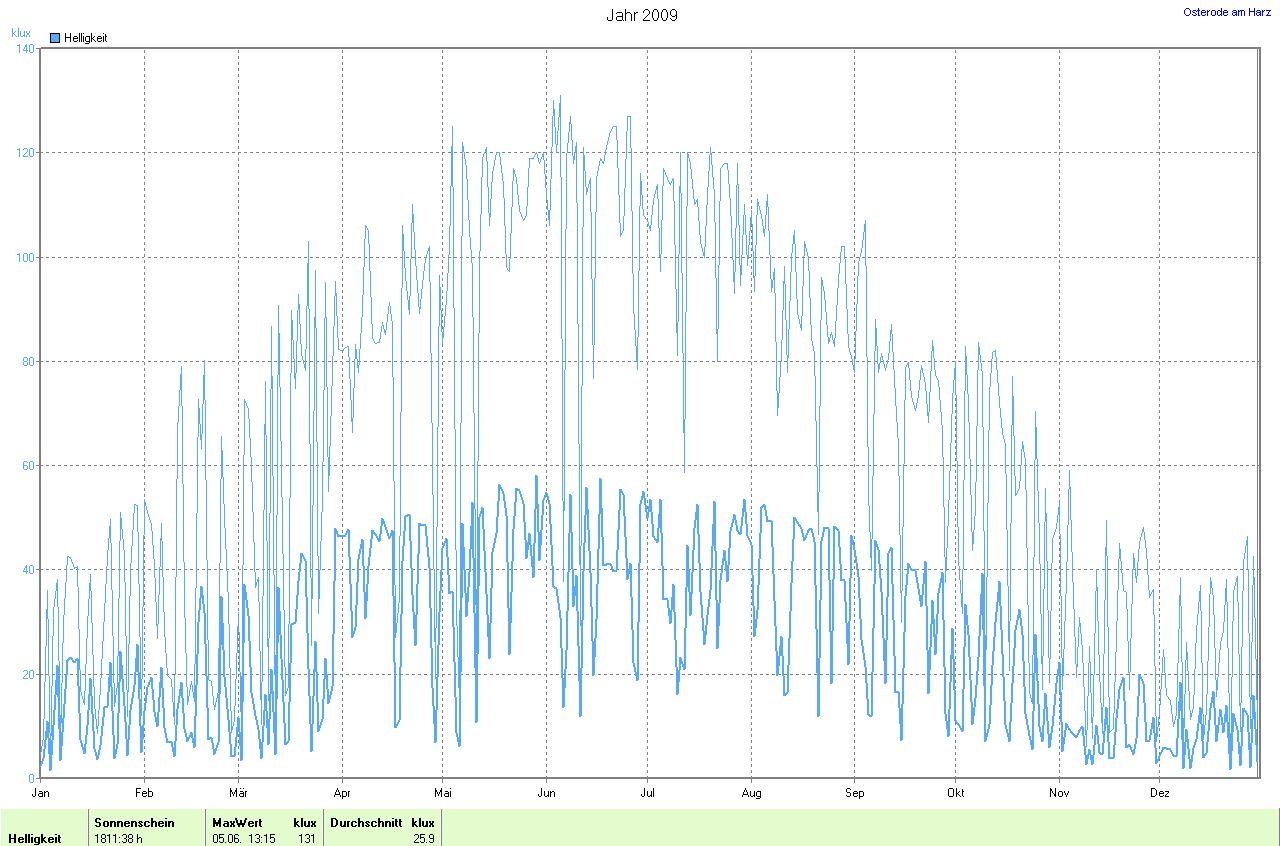Click the Durchschnitt column header
1280x846 pixels.
pyautogui.click(x=366, y=823)
